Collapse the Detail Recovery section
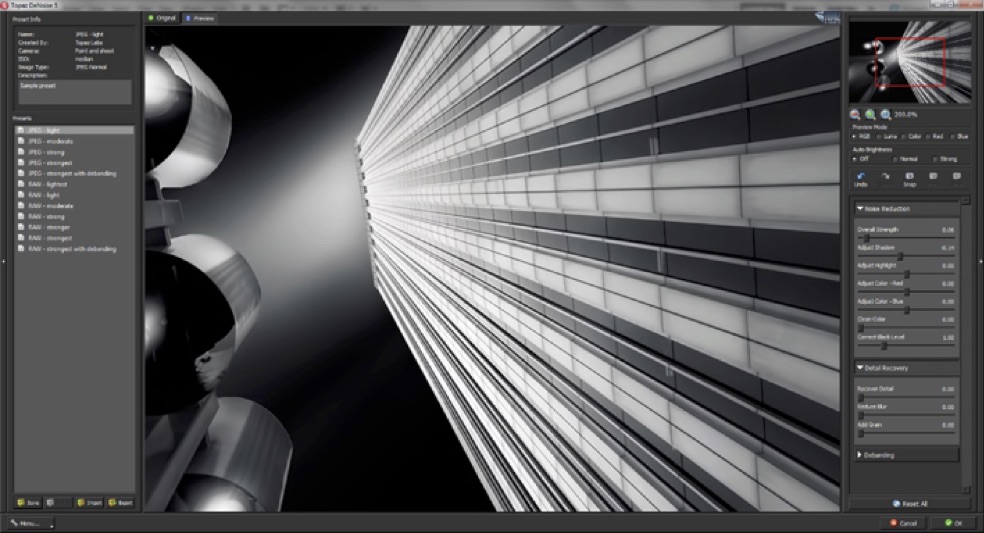Screen dimensions: 984x533 coord(859,368)
